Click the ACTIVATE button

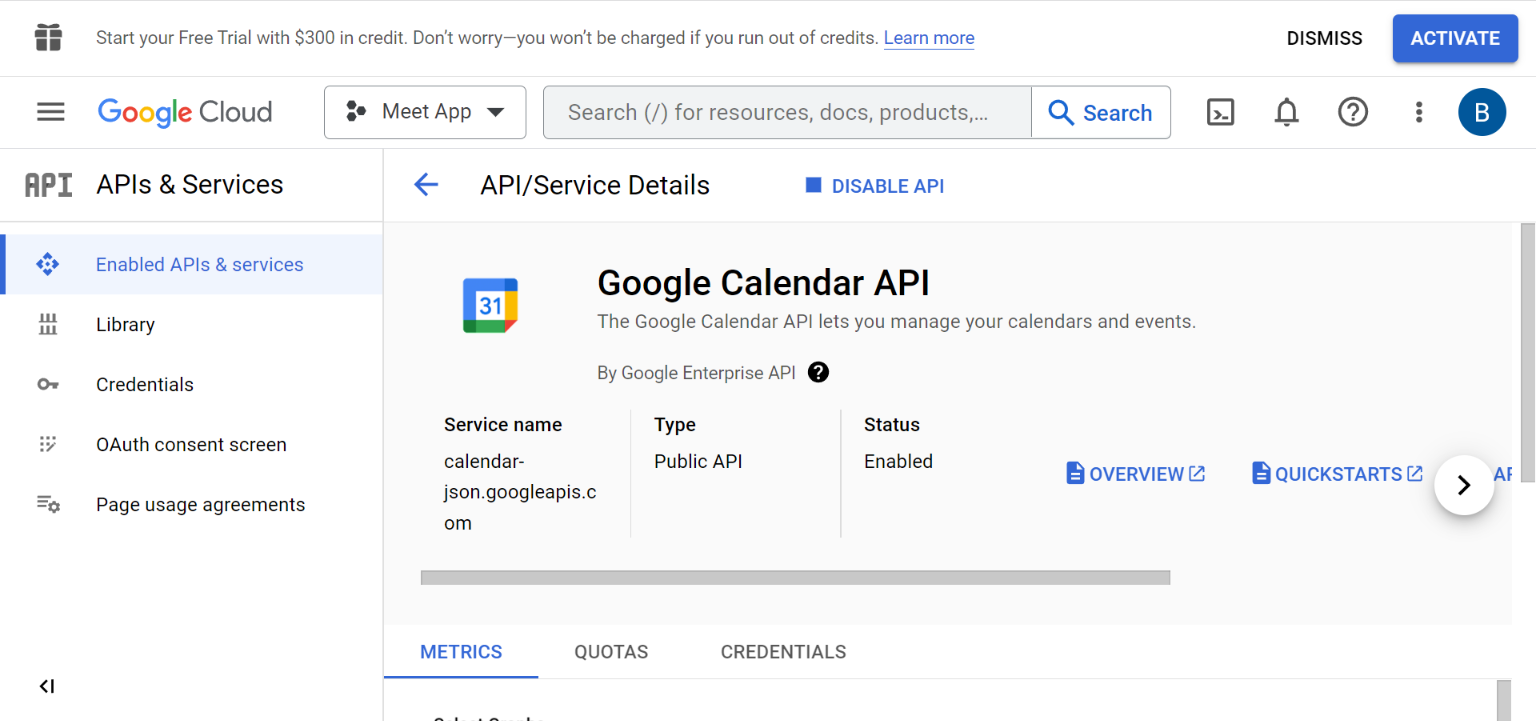click(x=1455, y=39)
